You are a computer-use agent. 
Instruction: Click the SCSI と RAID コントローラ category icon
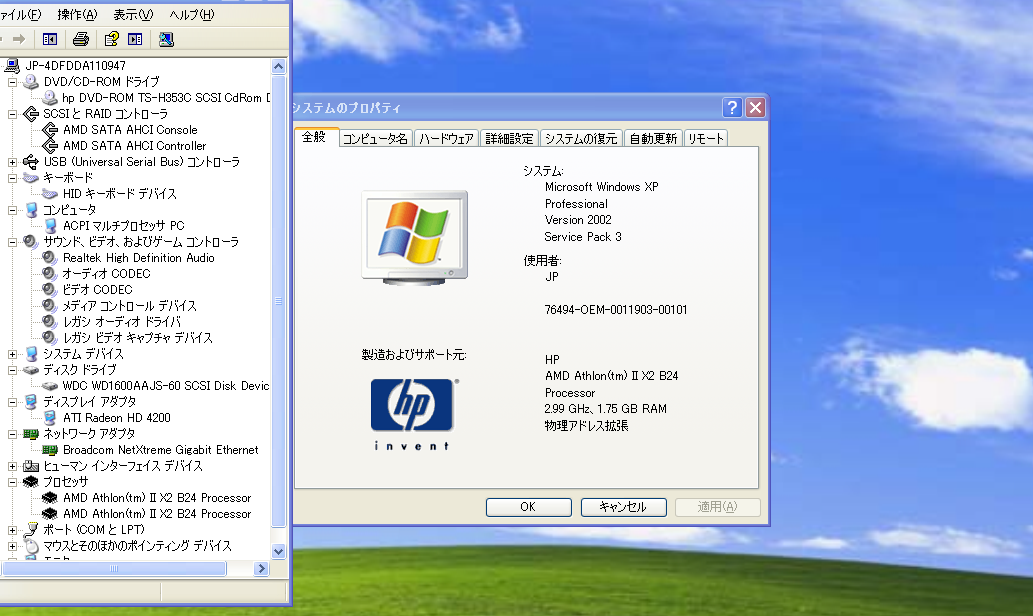pyautogui.click(x=31, y=114)
